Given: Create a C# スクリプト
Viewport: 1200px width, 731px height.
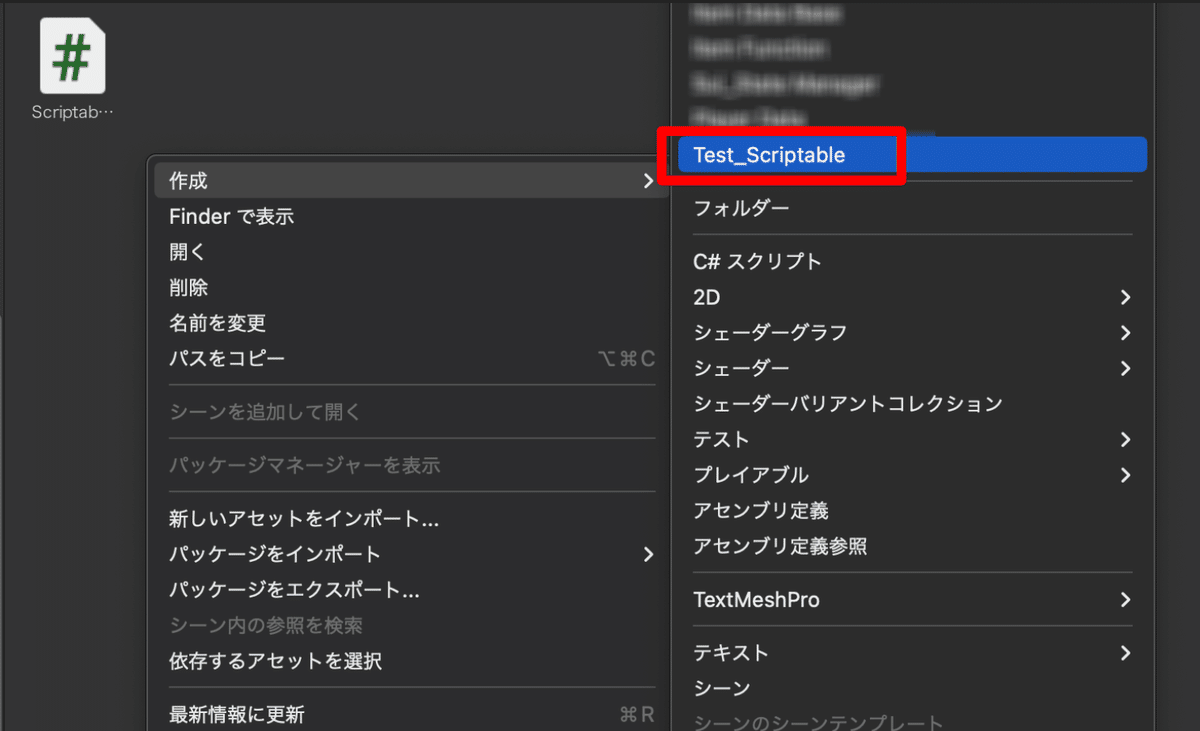Looking at the screenshot, I should 756,261.
